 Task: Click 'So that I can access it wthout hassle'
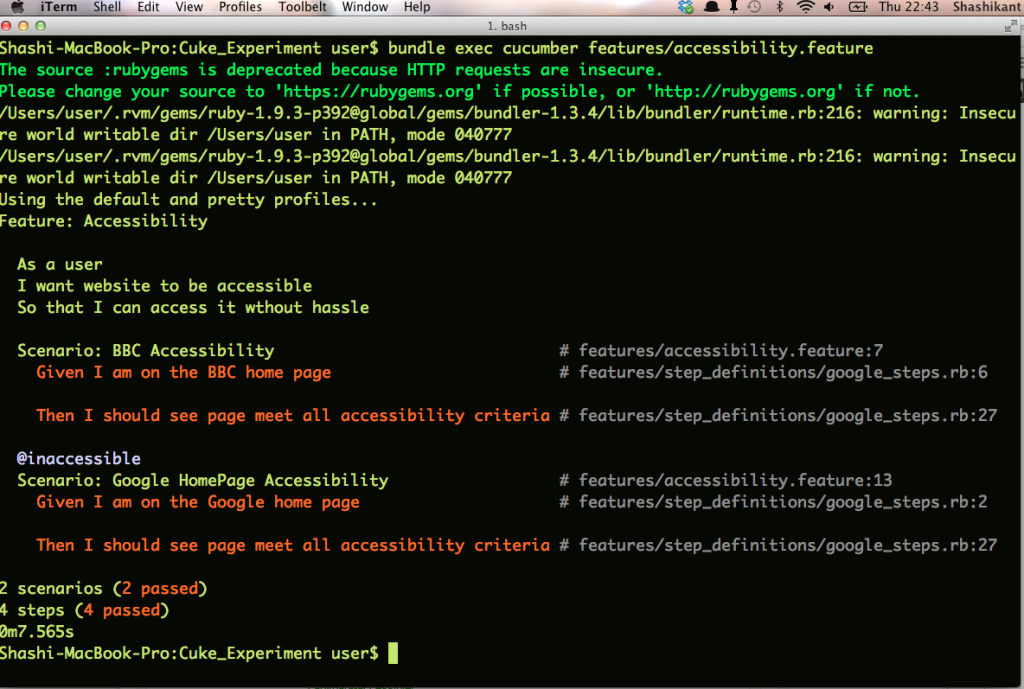(x=193, y=308)
